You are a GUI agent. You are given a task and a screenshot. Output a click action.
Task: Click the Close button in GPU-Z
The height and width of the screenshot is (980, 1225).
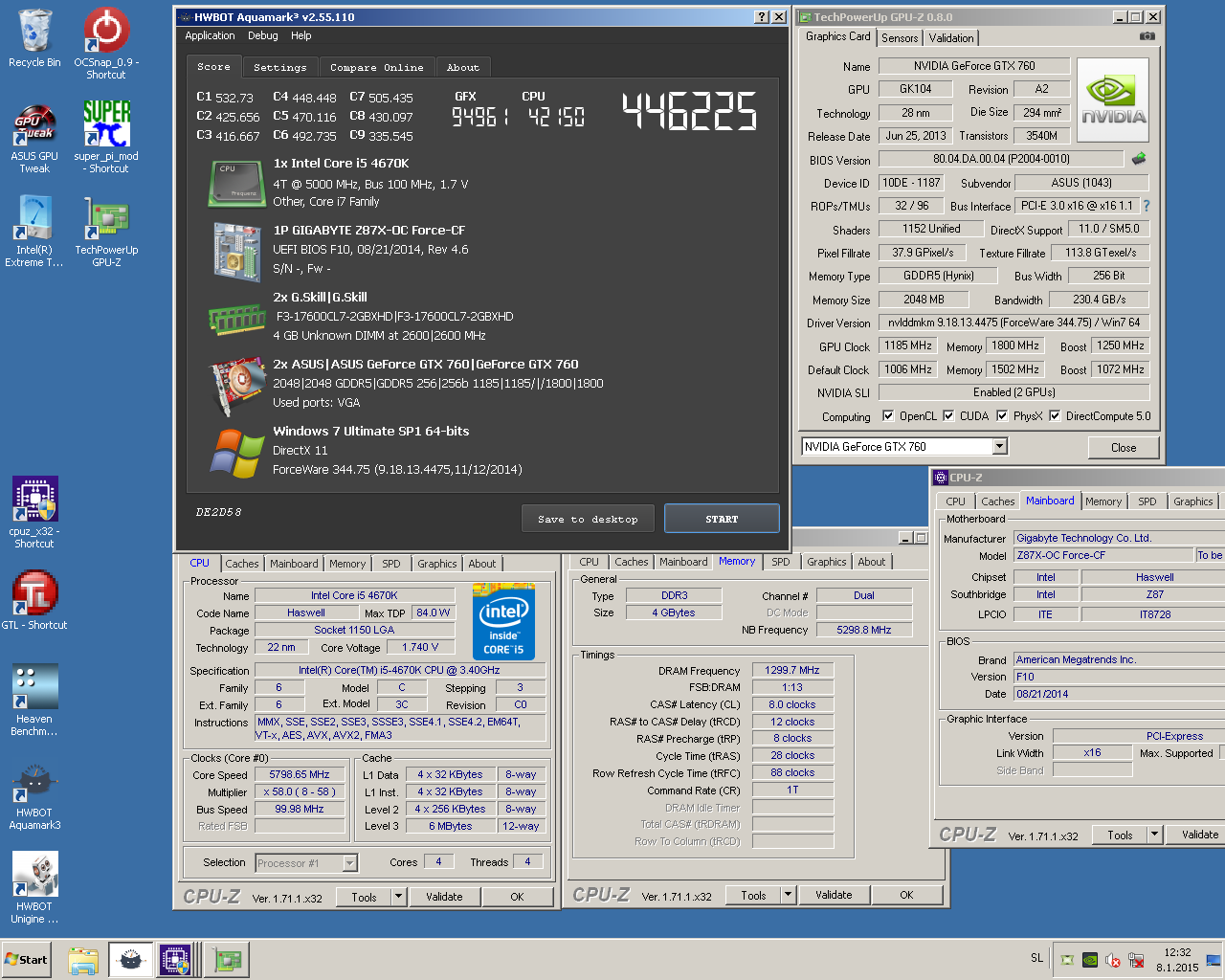click(x=1124, y=447)
